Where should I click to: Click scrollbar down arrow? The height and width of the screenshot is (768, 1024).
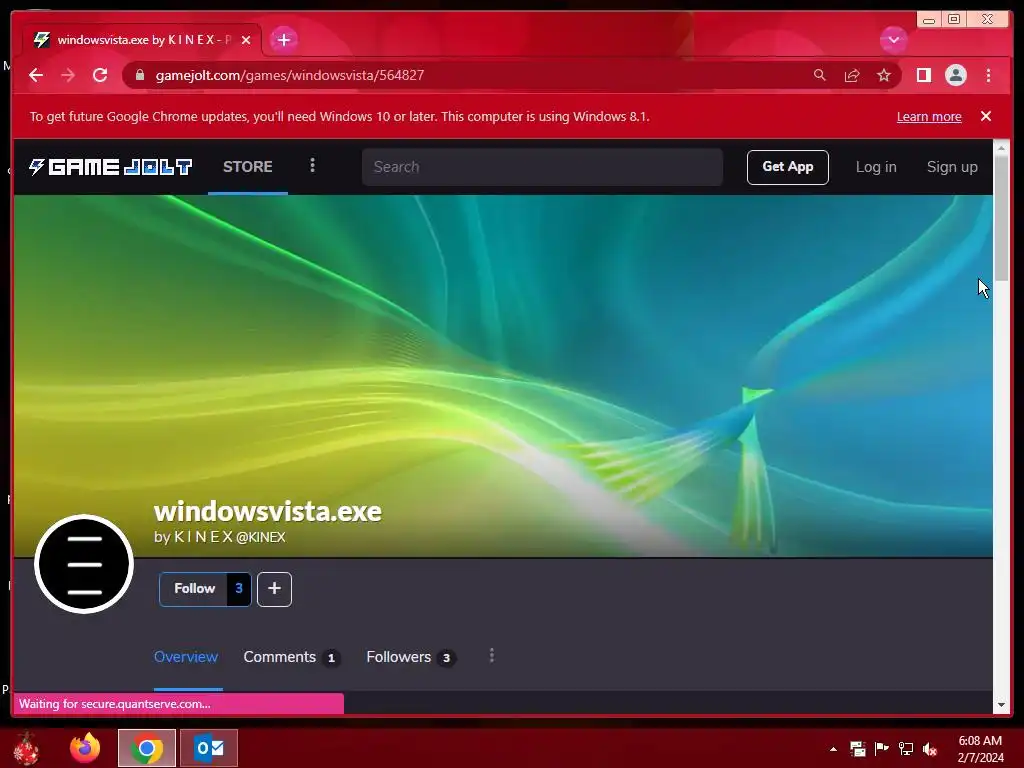[1001, 705]
